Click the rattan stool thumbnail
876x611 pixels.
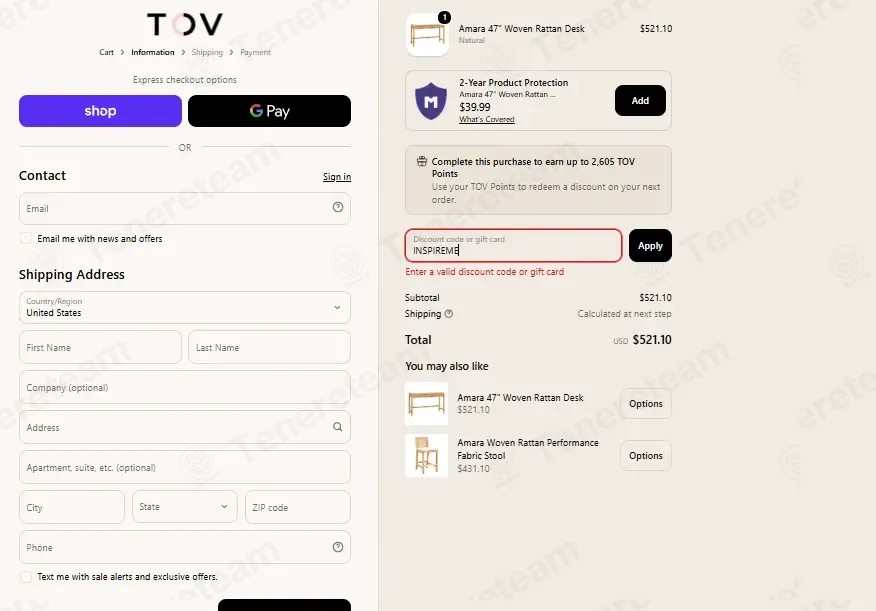pos(426,455)
